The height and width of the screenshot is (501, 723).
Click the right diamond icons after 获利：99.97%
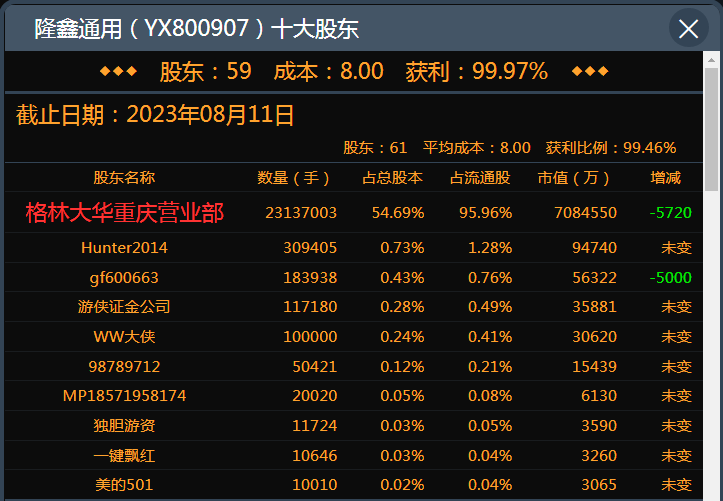tap(589, 72)
